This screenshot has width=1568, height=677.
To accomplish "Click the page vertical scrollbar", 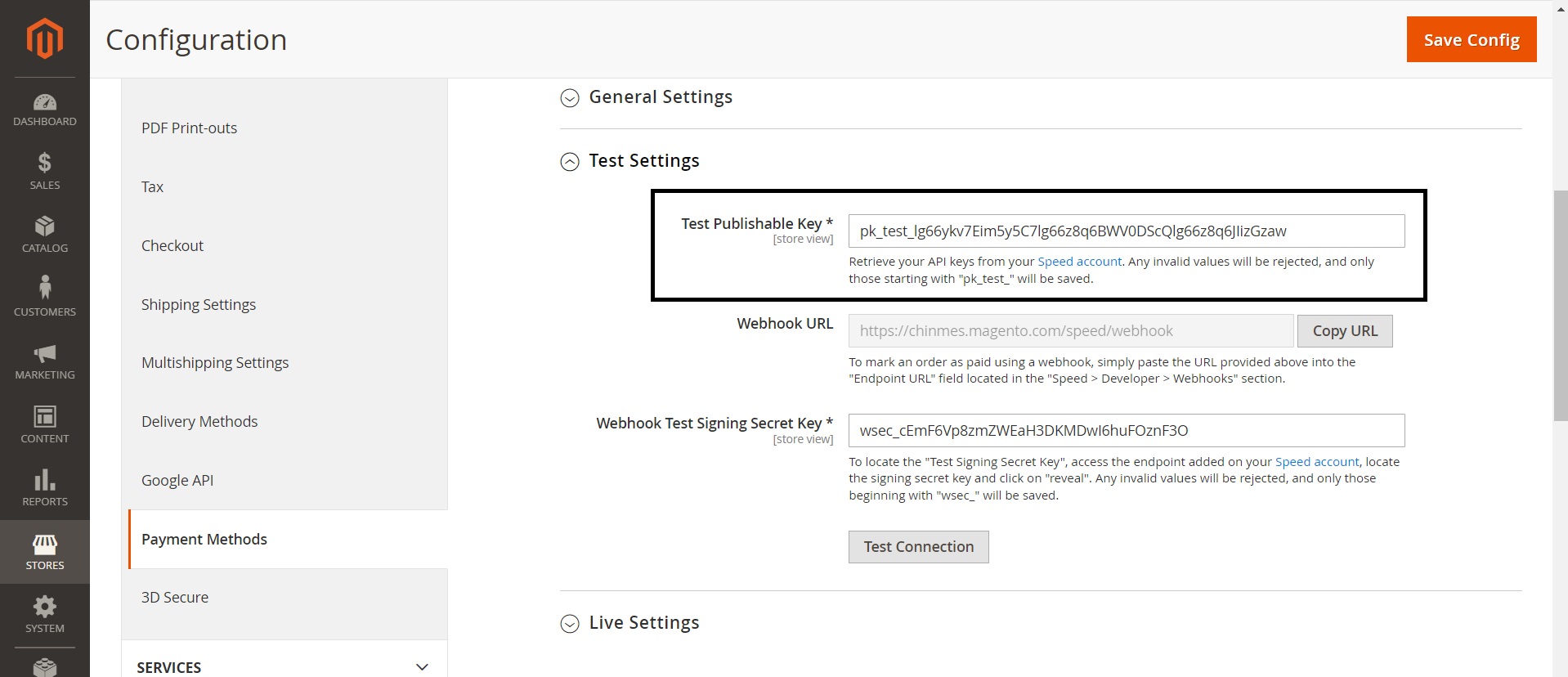I will point(1561,305).
